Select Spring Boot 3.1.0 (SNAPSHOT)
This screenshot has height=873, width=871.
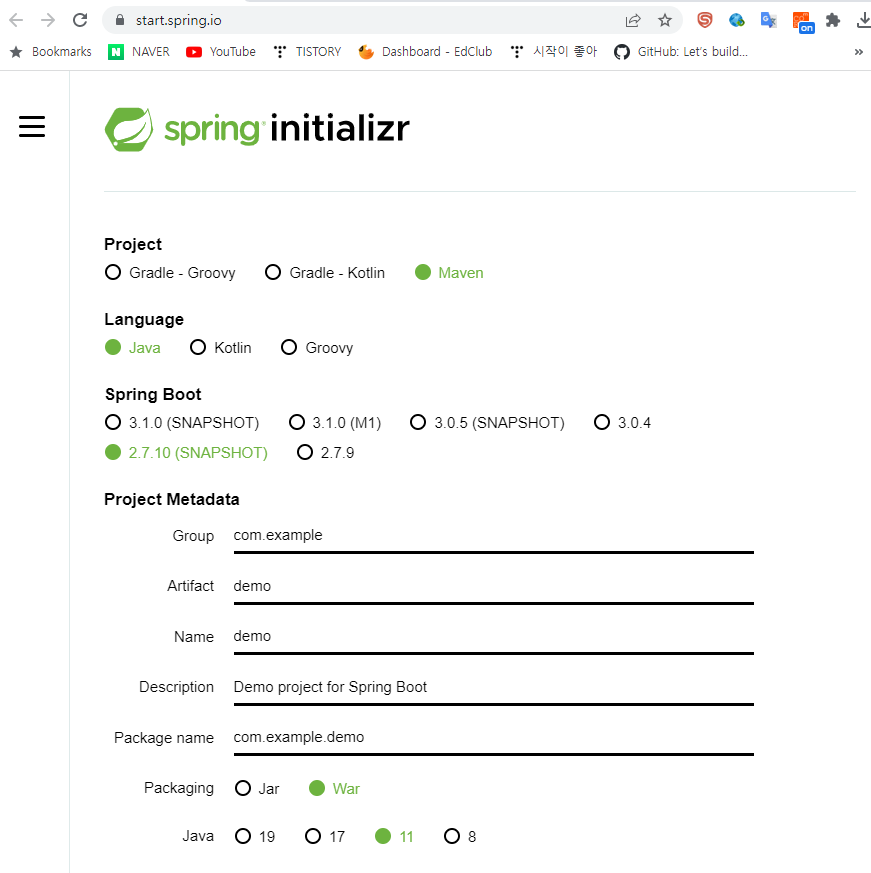[182, 423]
